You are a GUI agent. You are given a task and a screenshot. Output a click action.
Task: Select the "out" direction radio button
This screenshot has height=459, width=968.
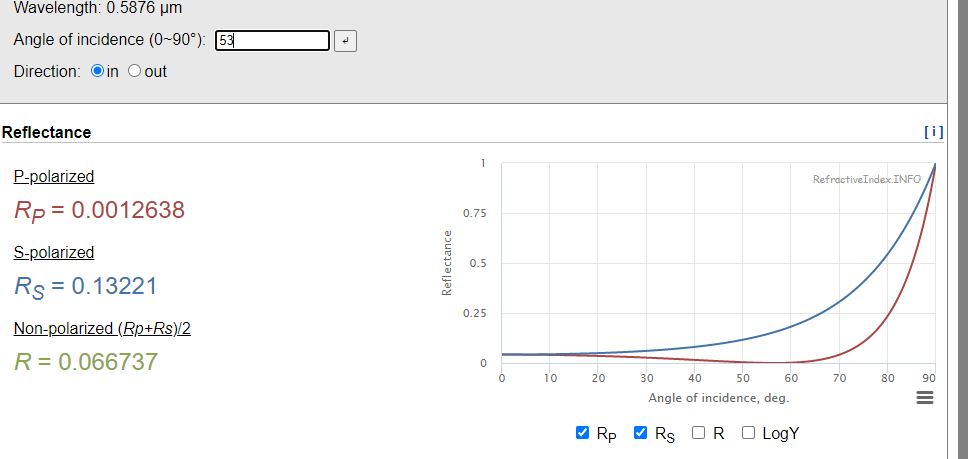tap(135, 72)
